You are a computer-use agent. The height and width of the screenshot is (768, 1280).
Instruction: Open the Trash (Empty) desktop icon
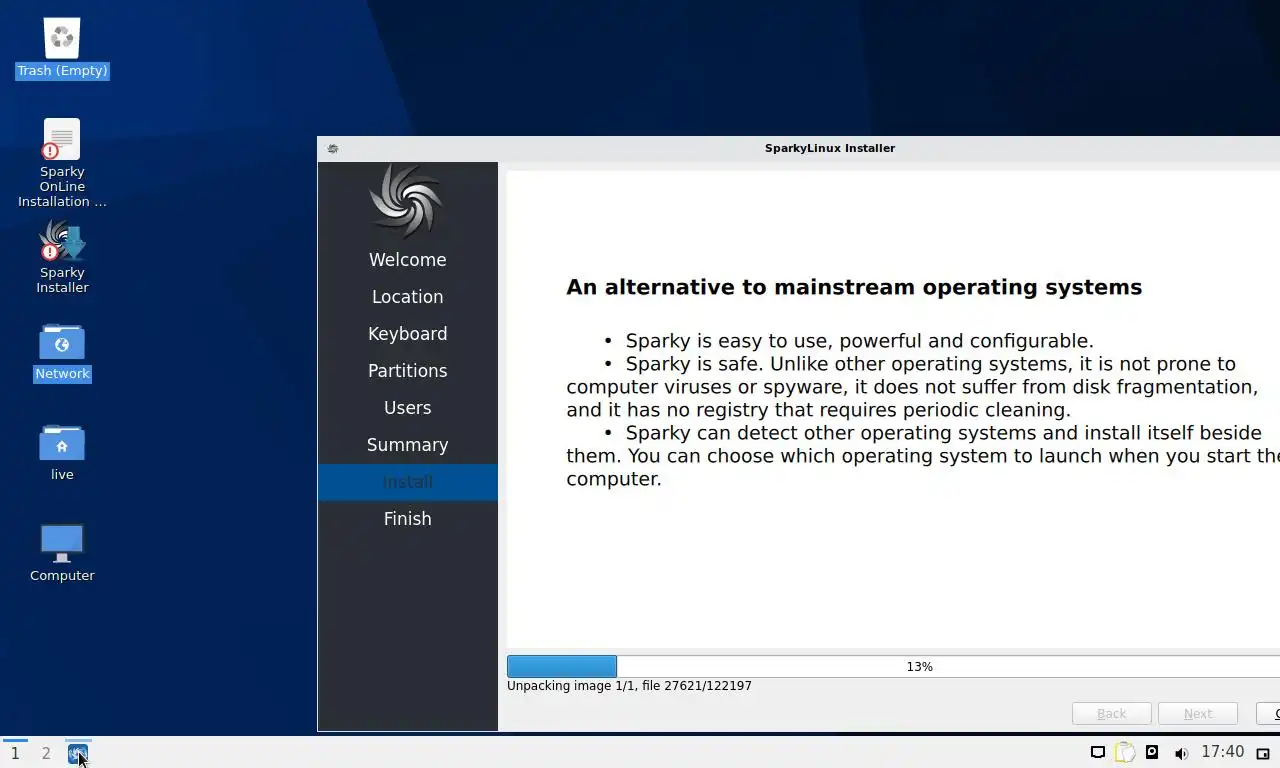[x=62, y=48]
